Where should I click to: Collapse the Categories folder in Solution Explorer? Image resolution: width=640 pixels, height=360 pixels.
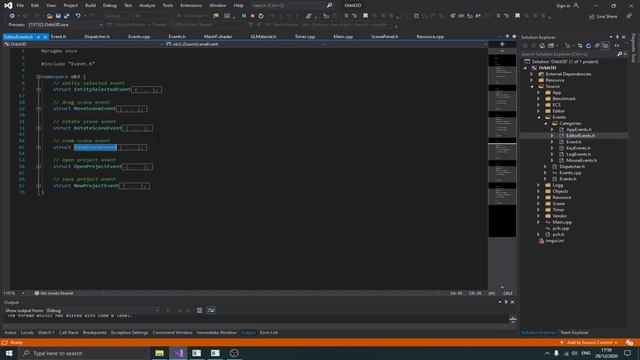546,123
